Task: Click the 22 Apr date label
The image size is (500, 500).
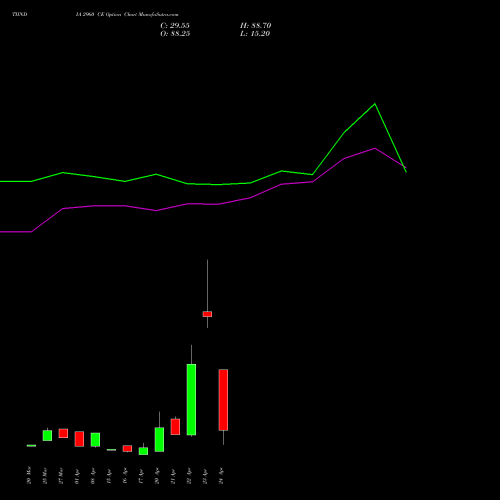Action: pyautogui.click(x=189, y=476)
